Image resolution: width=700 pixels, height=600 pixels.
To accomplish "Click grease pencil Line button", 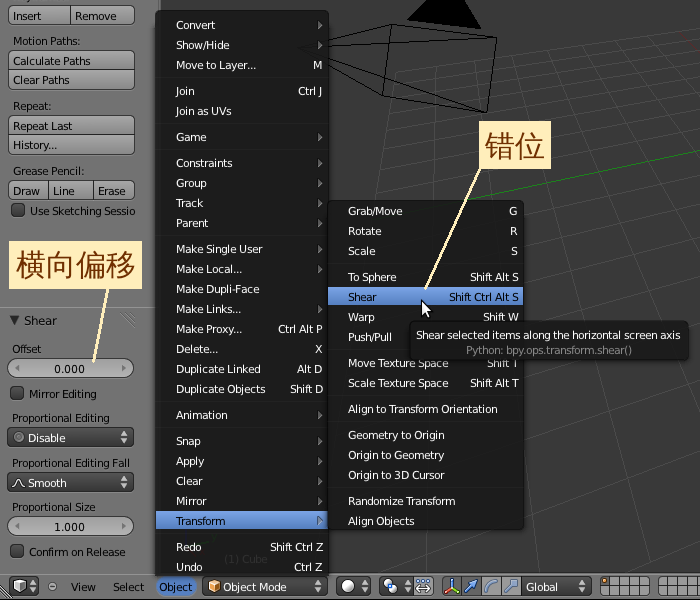I will (71, 191).
